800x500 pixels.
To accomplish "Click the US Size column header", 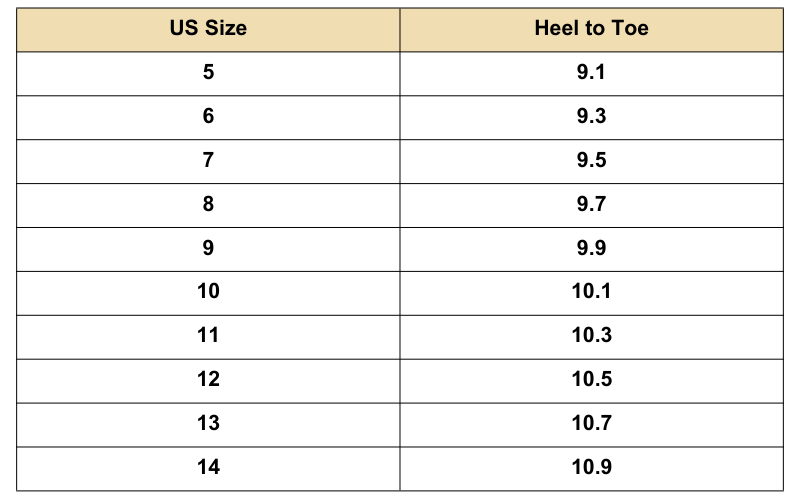I will click(x=208, y=28).
